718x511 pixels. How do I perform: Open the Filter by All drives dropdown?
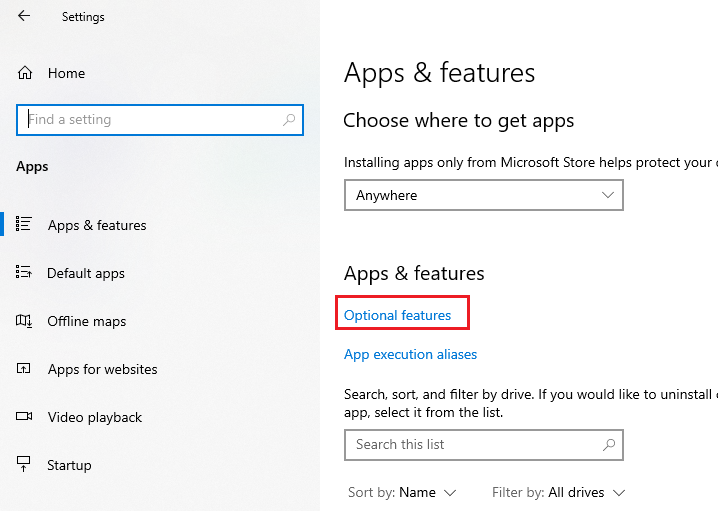[559, 493]
